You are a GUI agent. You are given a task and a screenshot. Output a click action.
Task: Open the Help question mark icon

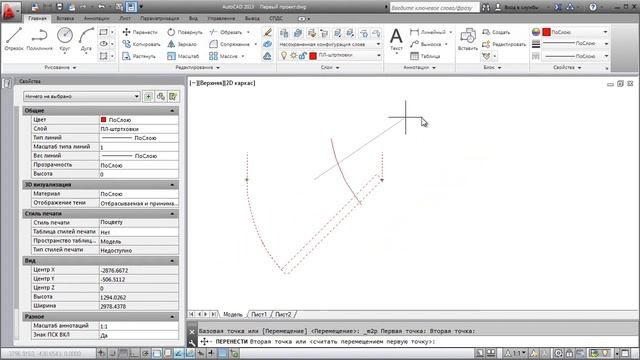point(593,7)
